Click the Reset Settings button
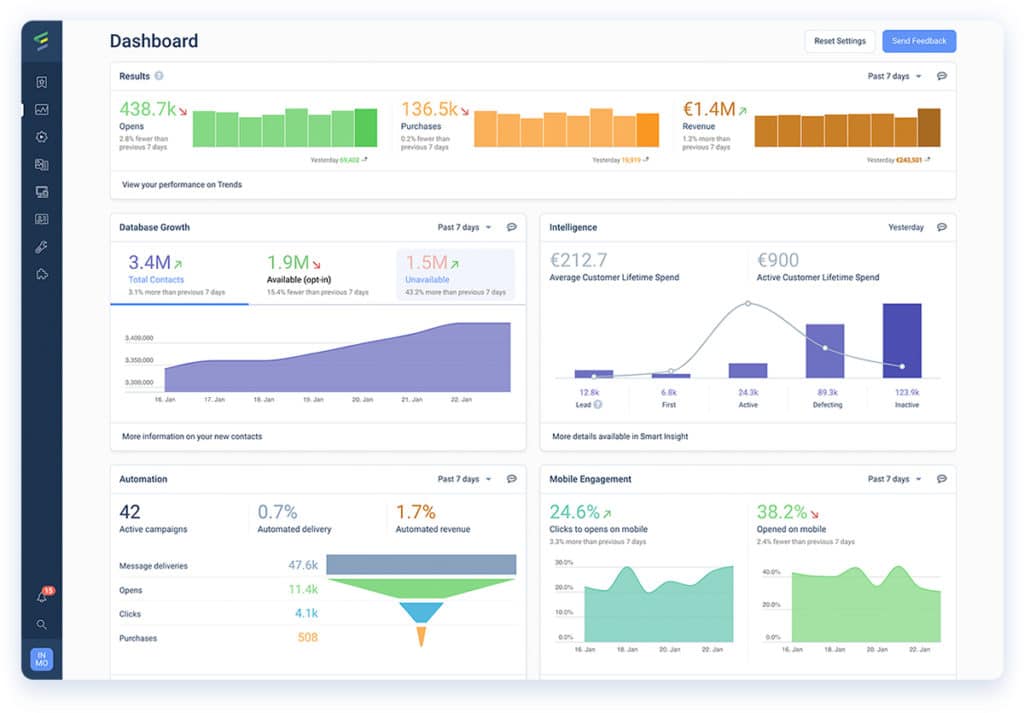Viewport: 1024px width, 713px height. (x=839, y=41)
